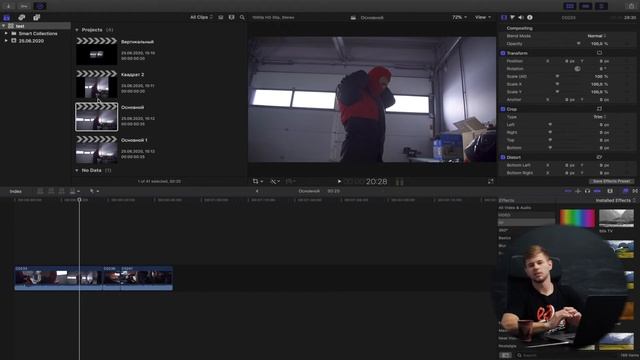
Task: Open the 72% viewer zoom dropdown
Action: (459, 18)
